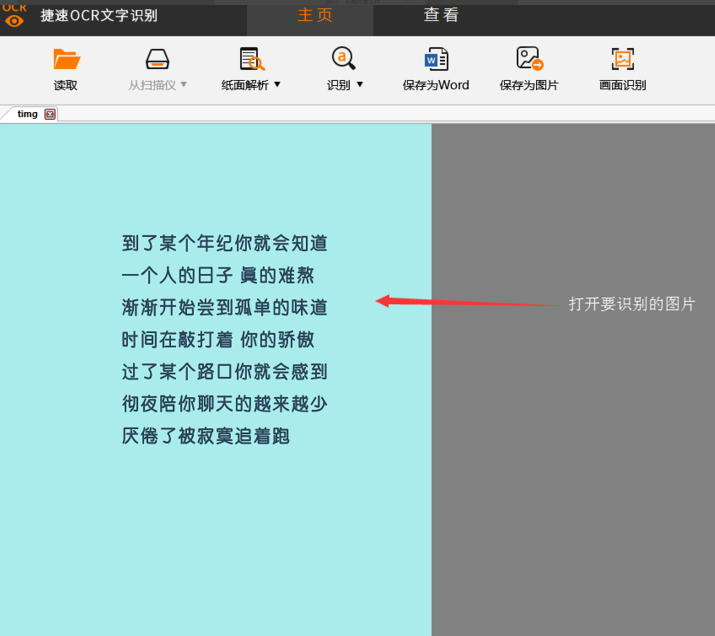Click the 画面识别 label

click(x=623, y=85)
